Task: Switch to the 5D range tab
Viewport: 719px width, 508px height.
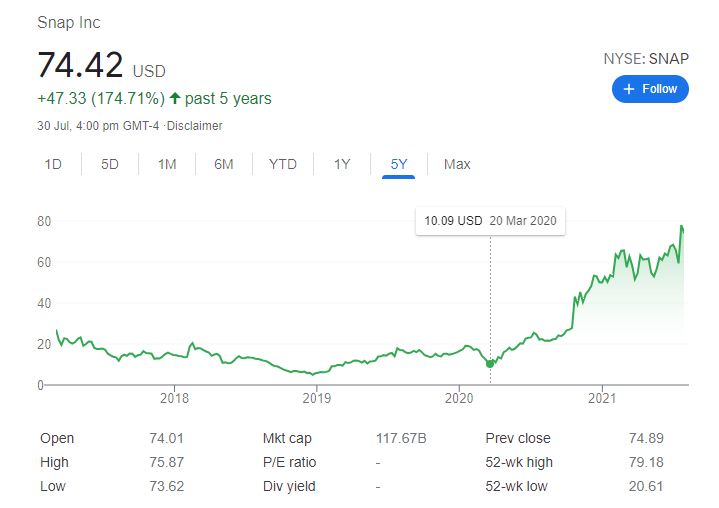Action: (110, 164)
